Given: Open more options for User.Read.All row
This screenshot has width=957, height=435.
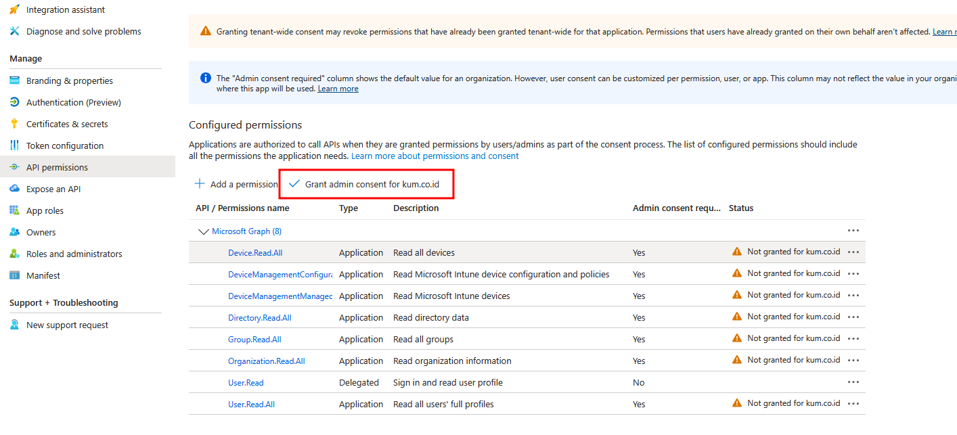Looking at the screenshot, I should (853, 404).
